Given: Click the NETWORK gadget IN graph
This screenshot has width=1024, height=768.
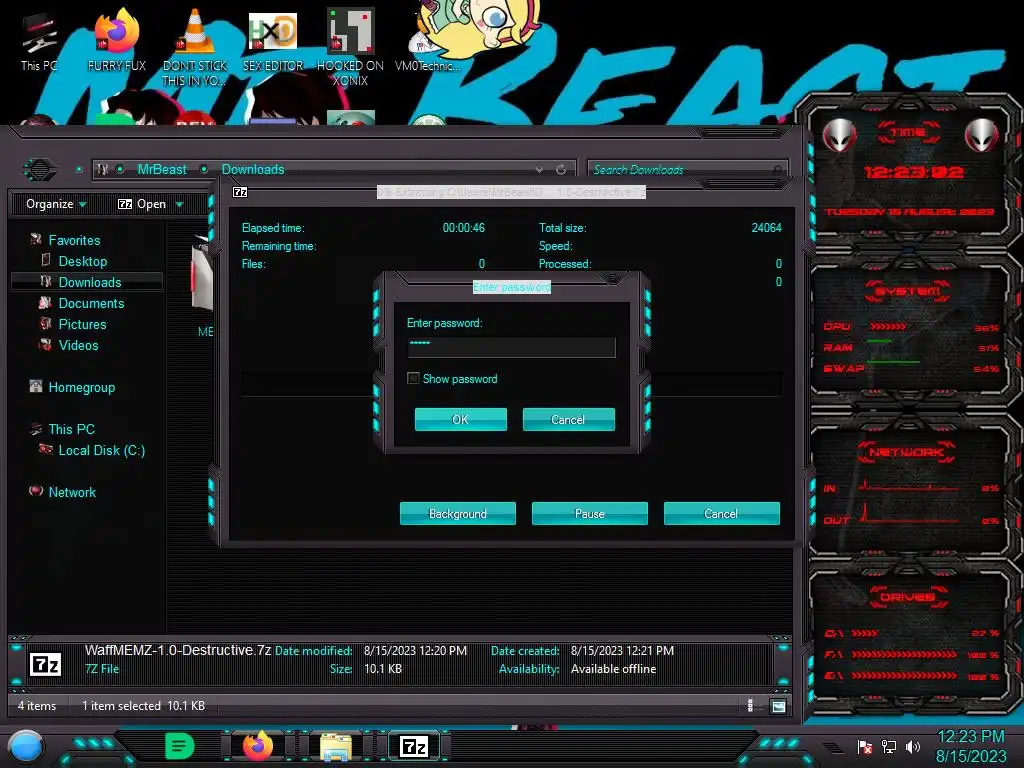Looking at the screenshot, I should (910, 485).
